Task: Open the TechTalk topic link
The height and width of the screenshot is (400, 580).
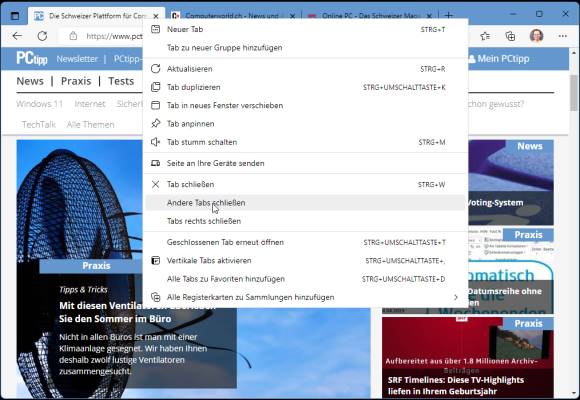Action: tap(38, 125)
